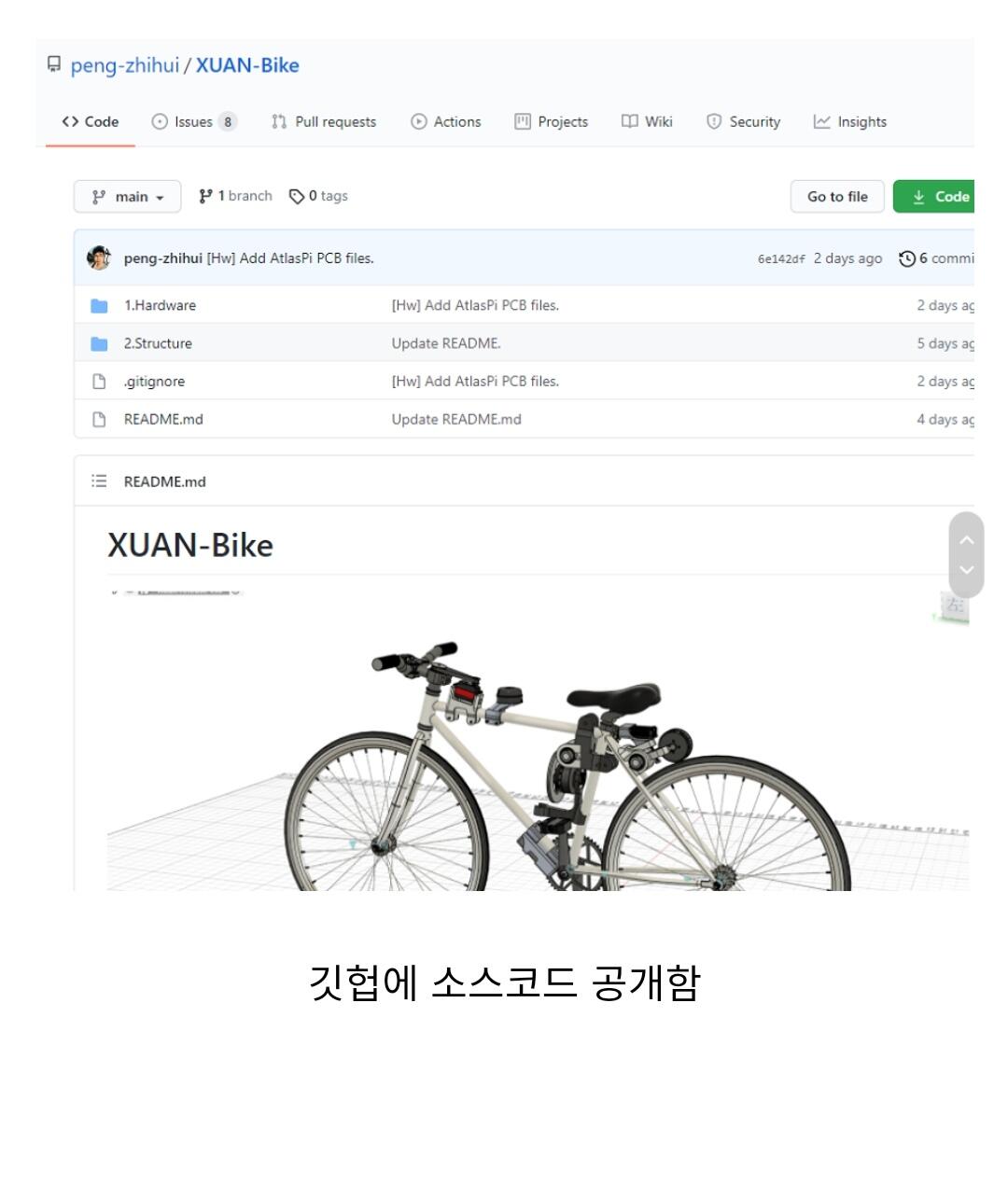Viewport: 1008px width, 1184px height.
Task: Open the green Code download dropdown
Action: tap(933, 197)
